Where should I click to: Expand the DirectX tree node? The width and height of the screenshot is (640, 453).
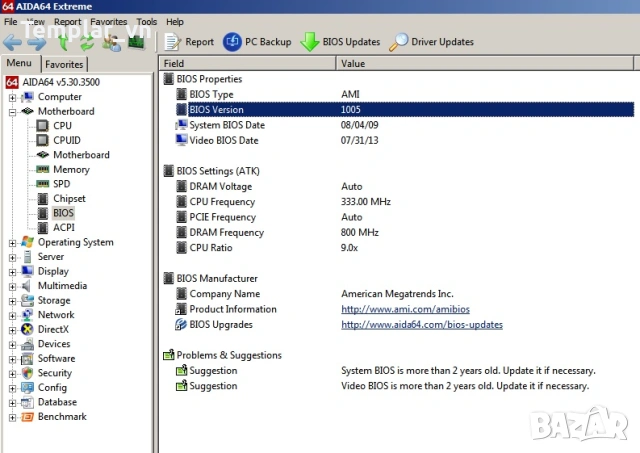tap(13, 330)
